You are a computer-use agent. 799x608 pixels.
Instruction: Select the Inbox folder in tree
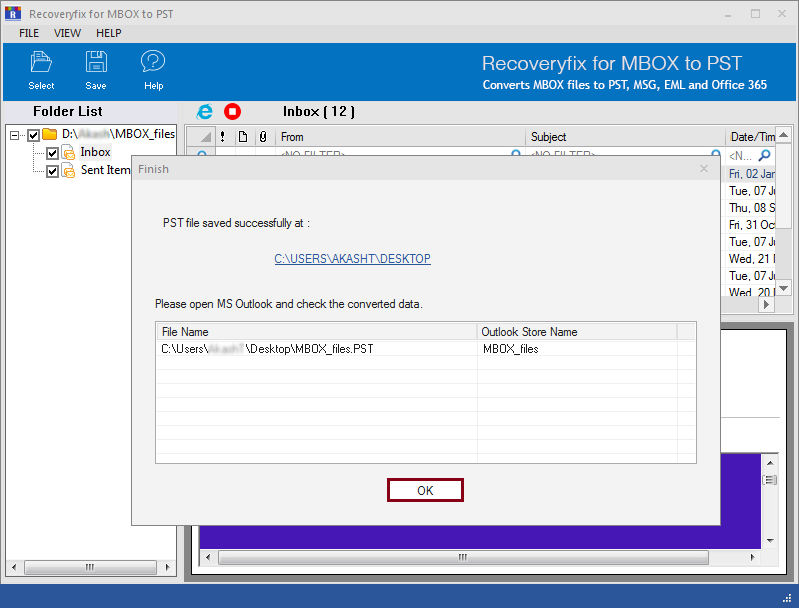(x=95, y=152)
